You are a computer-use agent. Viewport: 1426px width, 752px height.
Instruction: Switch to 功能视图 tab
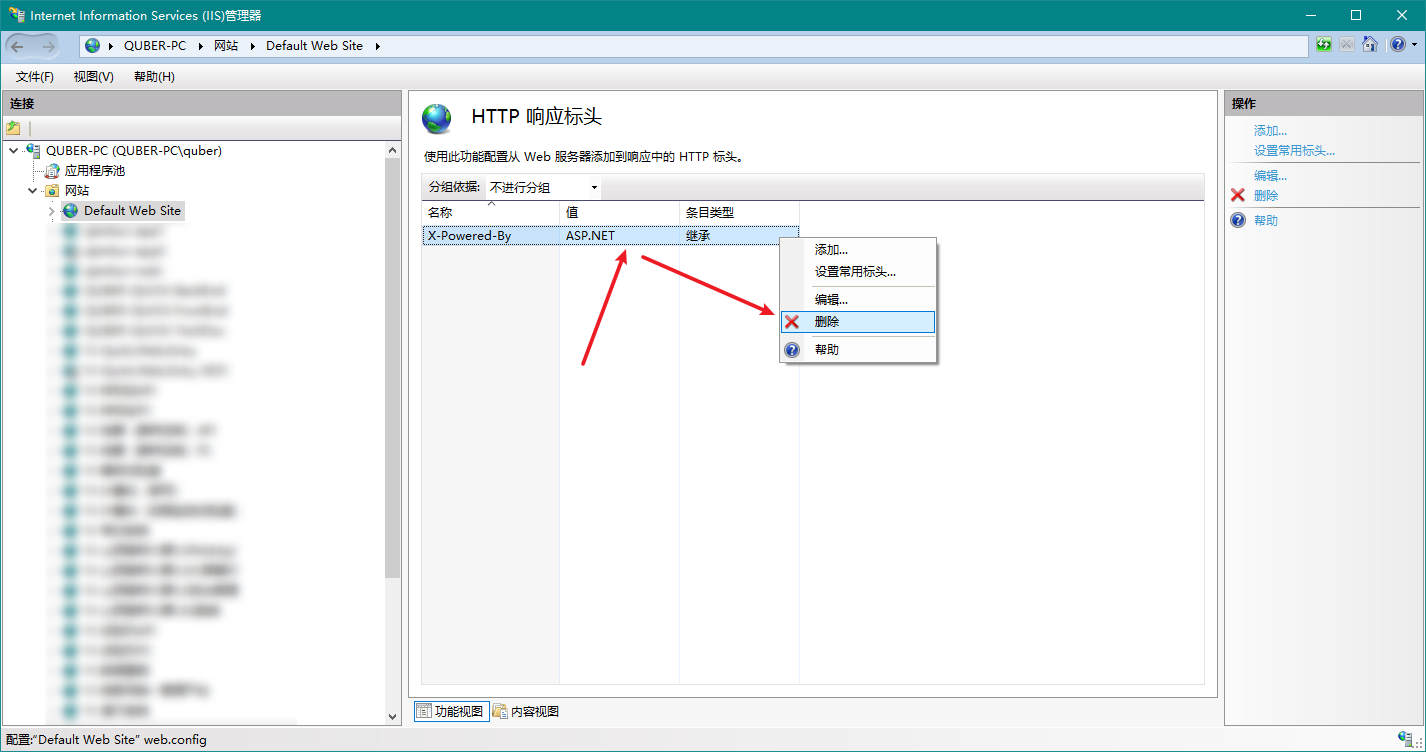point(450,712)
